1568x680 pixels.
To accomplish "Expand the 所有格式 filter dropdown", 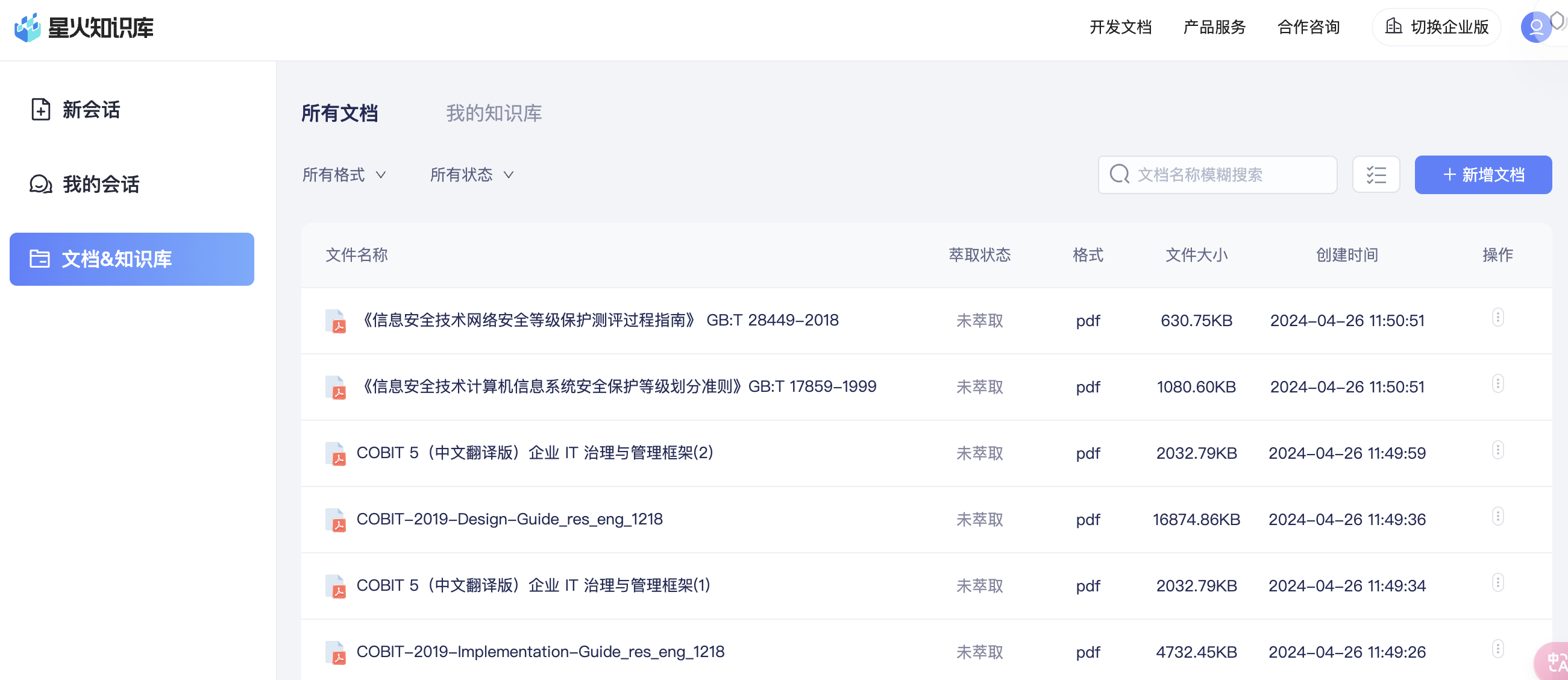I will point(344,175).
